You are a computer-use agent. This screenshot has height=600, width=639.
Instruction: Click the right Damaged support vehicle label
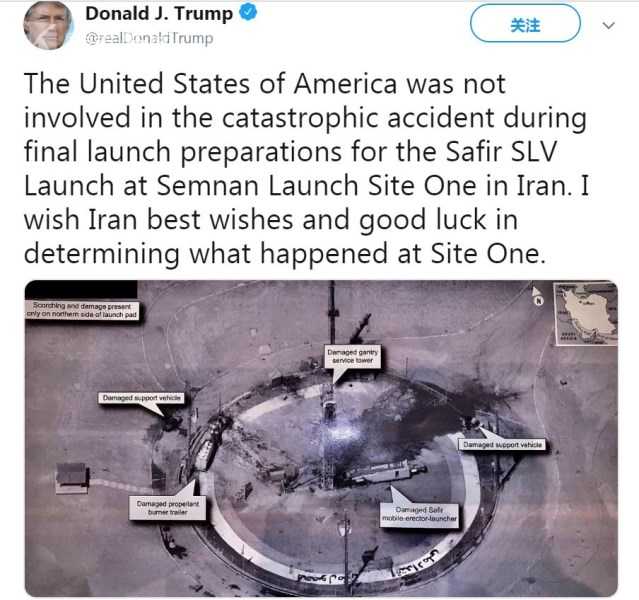[x=502, y=445]
